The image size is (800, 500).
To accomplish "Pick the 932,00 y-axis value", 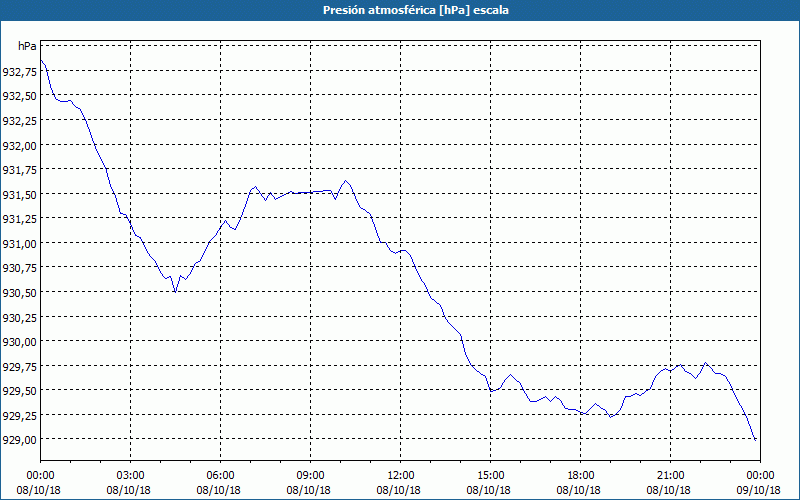I will (19, 145).
